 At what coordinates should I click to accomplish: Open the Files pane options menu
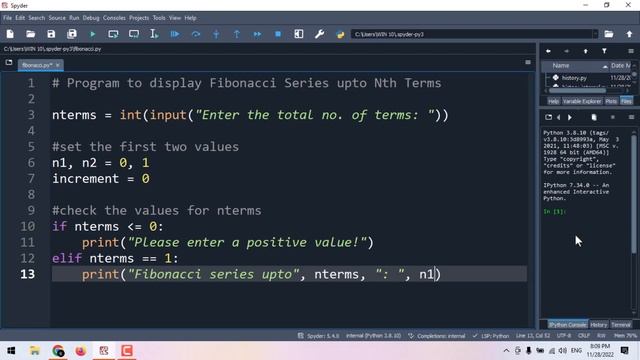click(x=631, y=51)
